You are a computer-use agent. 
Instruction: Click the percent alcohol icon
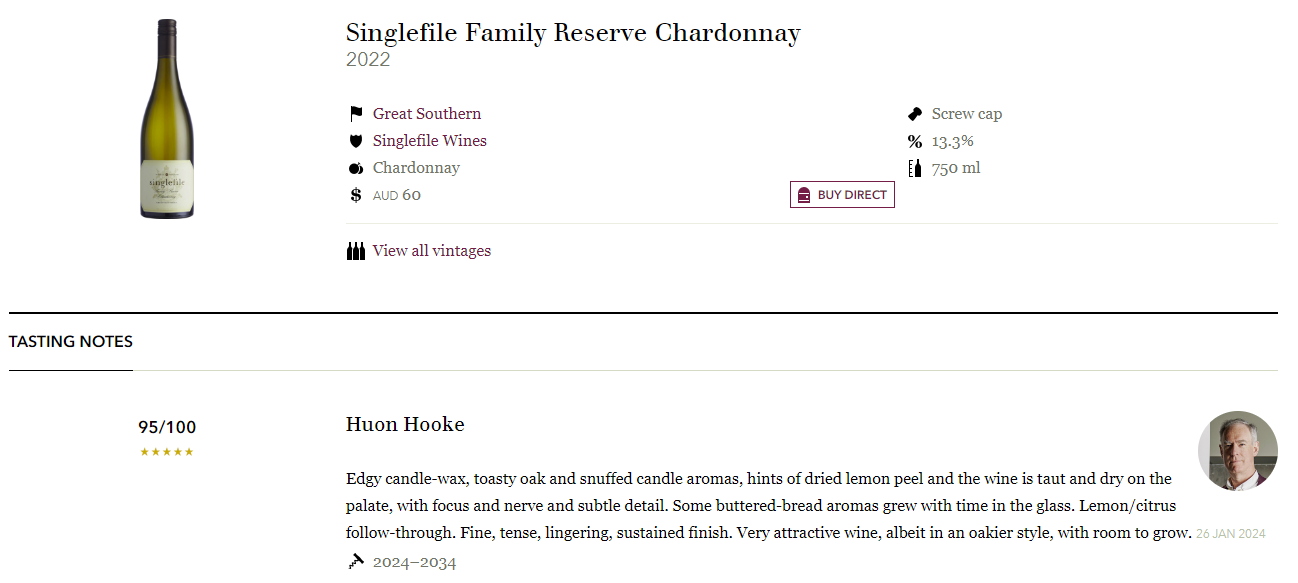click(x=914, y=141)
